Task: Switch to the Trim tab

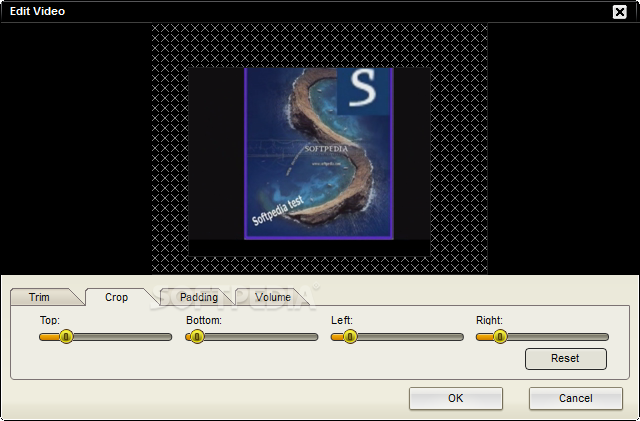Action: [40, 297]
